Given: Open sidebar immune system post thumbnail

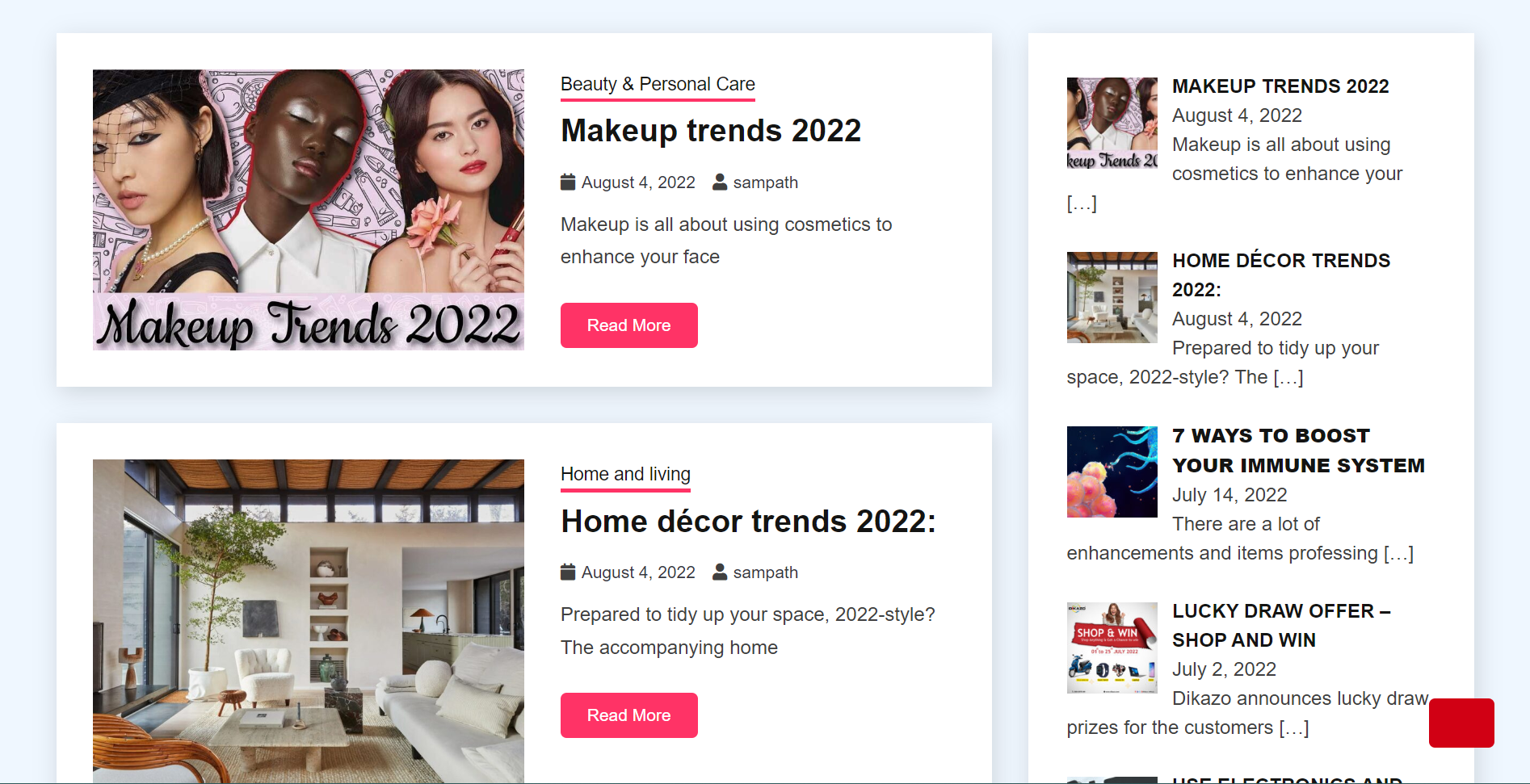Looking at the screenshot, I should tap(1112, 472).
